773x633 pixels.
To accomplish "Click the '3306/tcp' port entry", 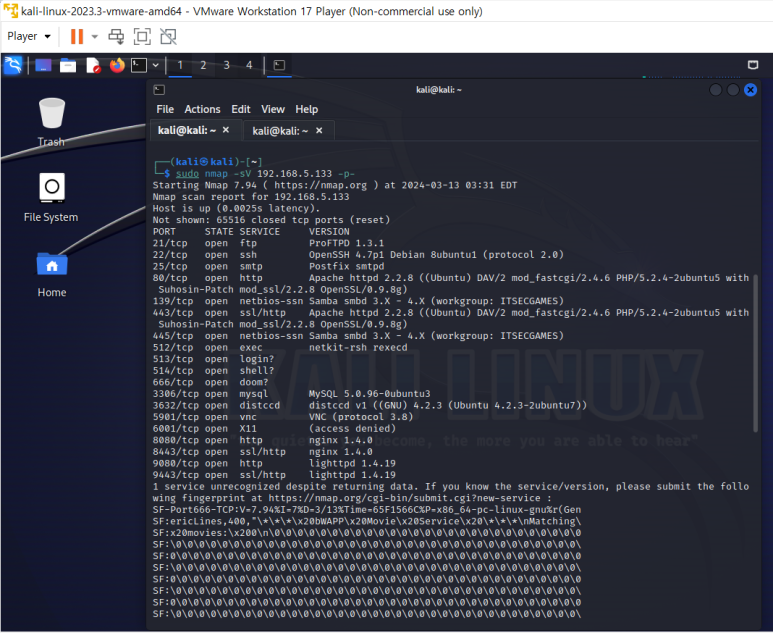I will point(176,394).
